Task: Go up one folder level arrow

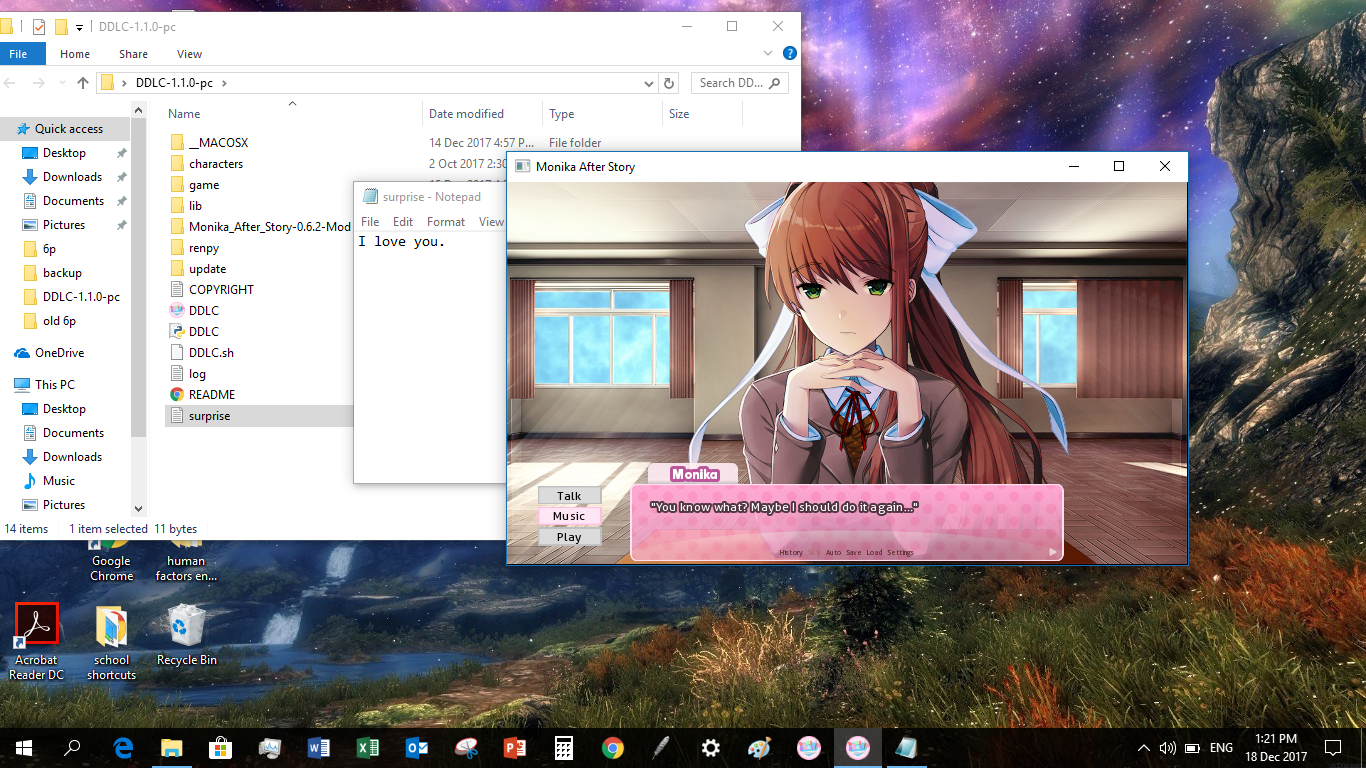Action: (82, 84)
